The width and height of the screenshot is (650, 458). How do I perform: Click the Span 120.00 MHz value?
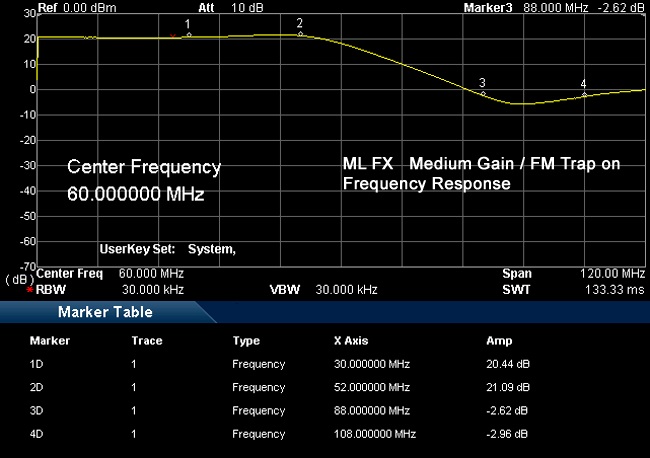(612, 274)
